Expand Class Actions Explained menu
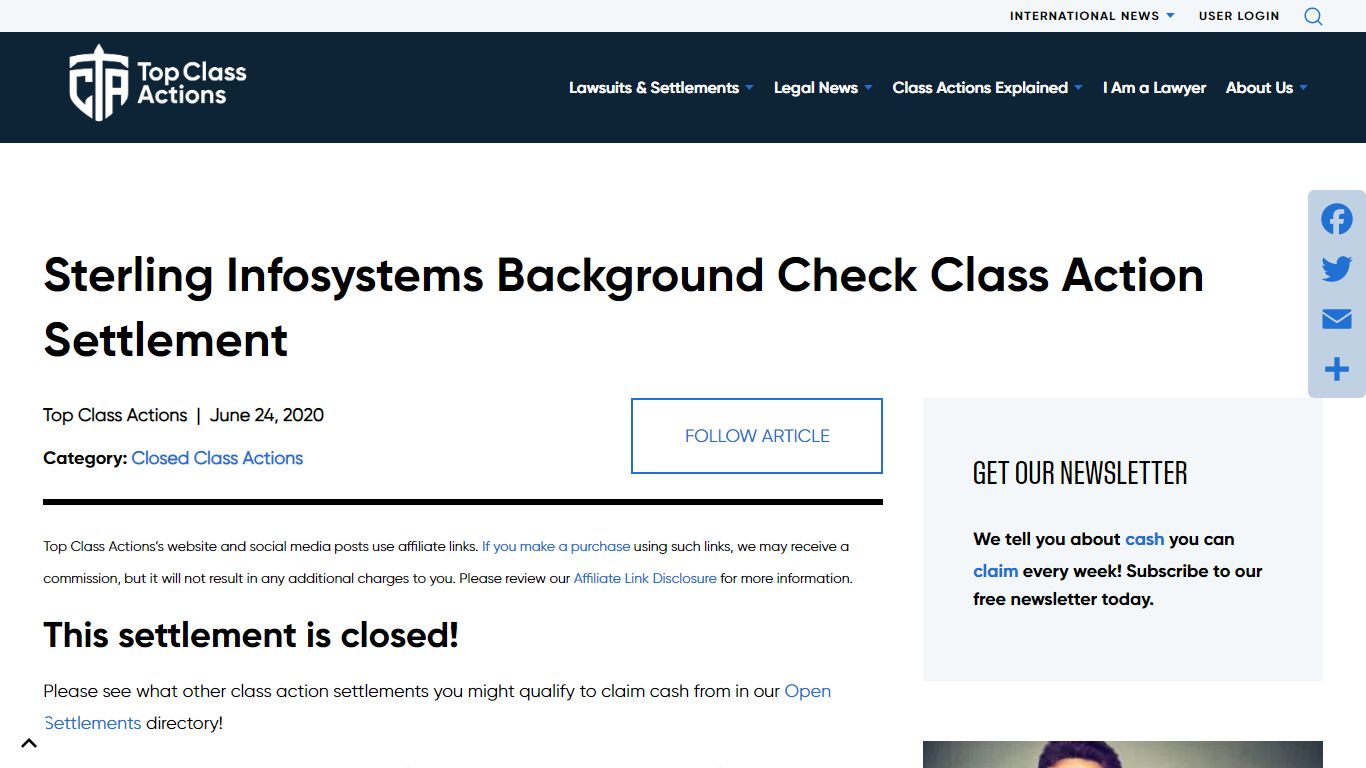1366x768 pixels. click(987, 88)
